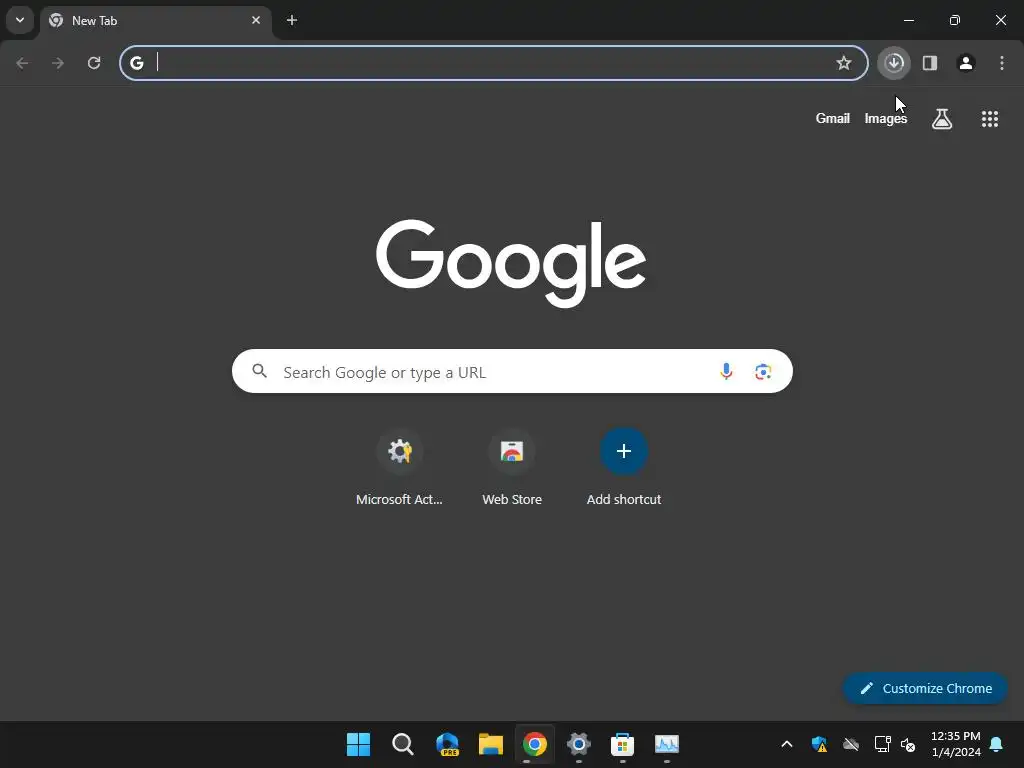Viewport: 1024px width, 768px height.
Task: Open the network status tray icon
Action: (882, 744)
